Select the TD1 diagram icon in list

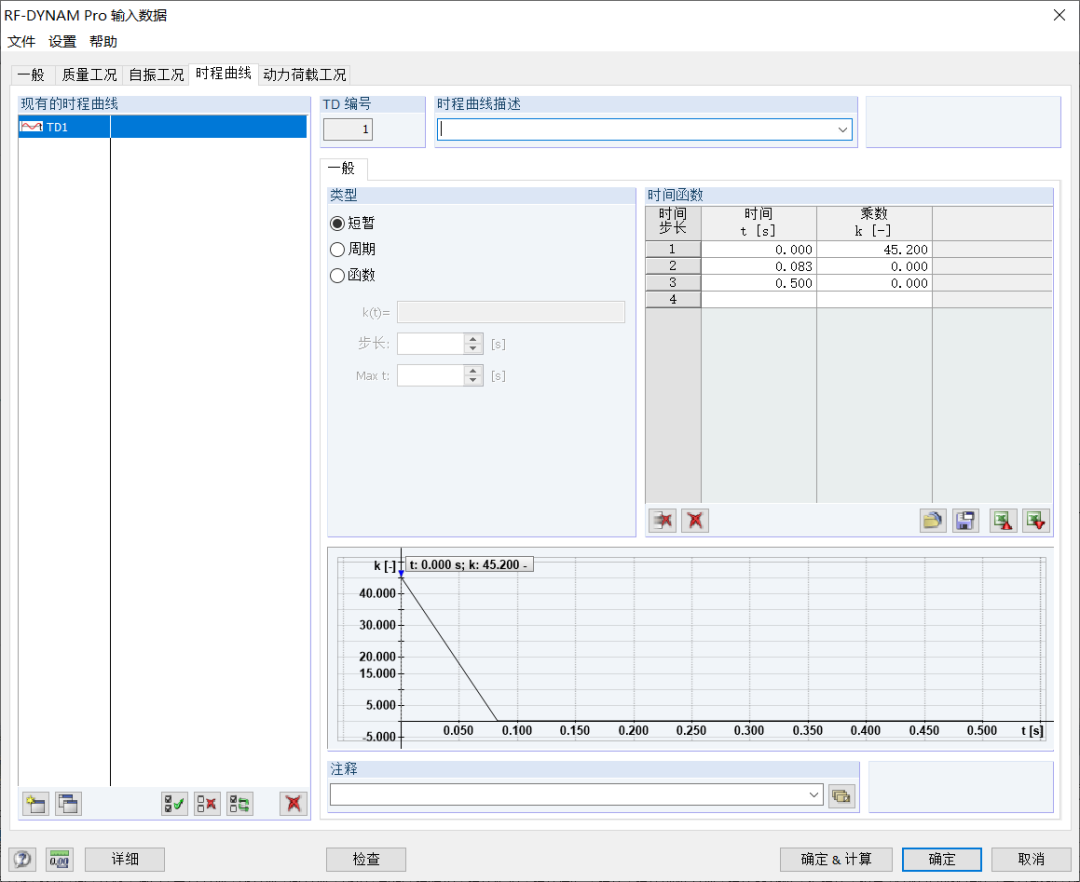point(31,127)
